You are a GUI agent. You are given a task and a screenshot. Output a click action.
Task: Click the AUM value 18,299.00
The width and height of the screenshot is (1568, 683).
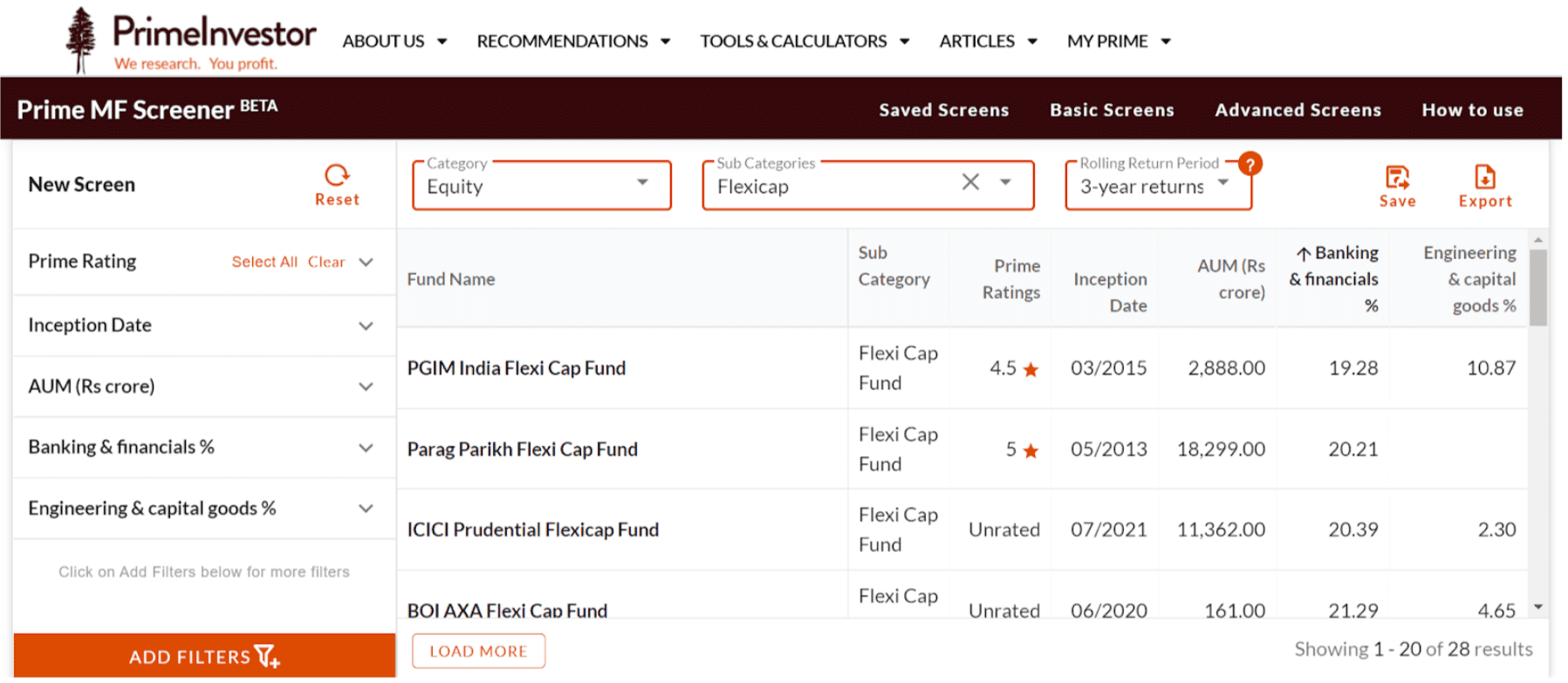pyautogui.click(x=1221, y=450)
